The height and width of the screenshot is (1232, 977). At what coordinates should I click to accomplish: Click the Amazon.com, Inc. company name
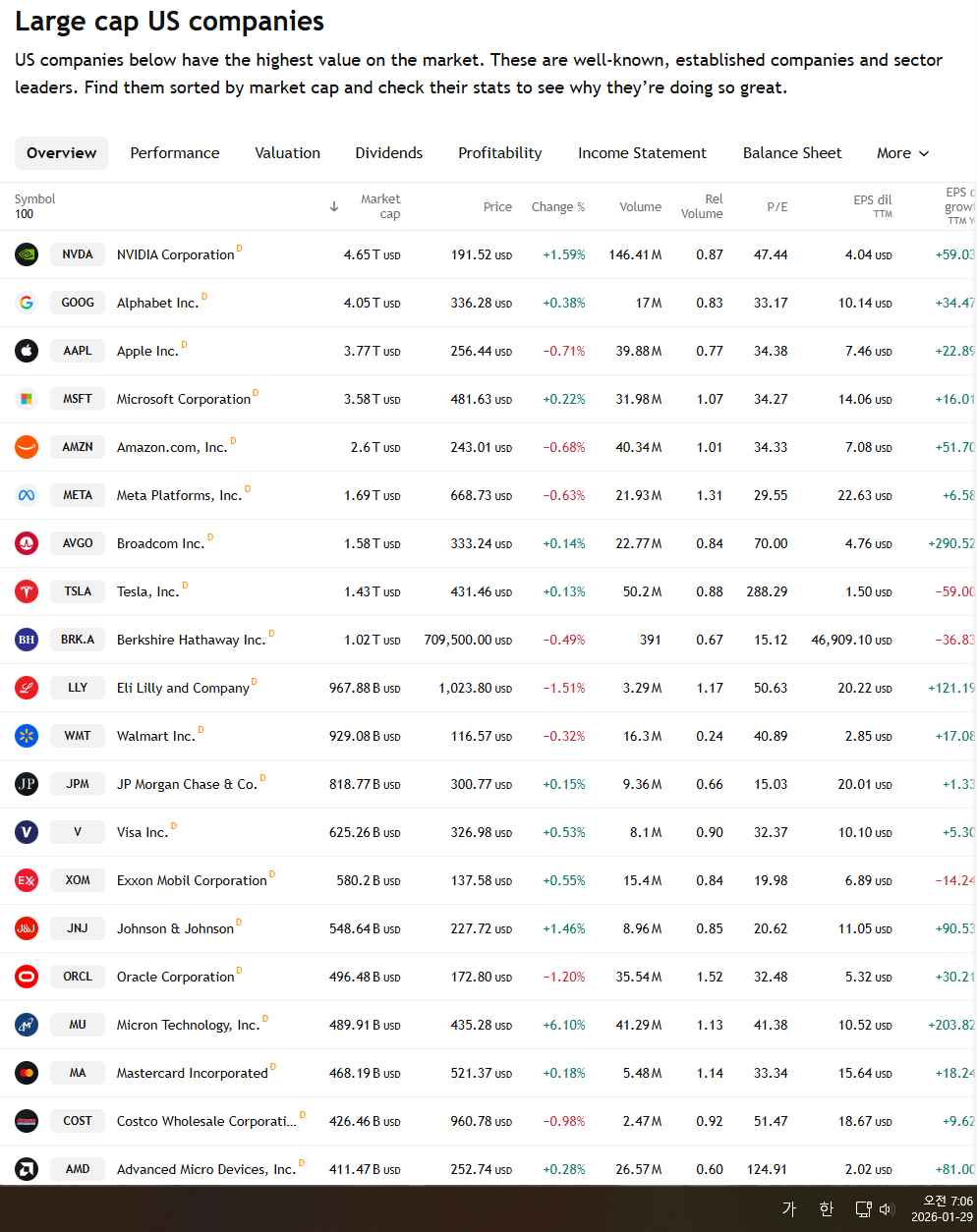(x=172, y=447)
